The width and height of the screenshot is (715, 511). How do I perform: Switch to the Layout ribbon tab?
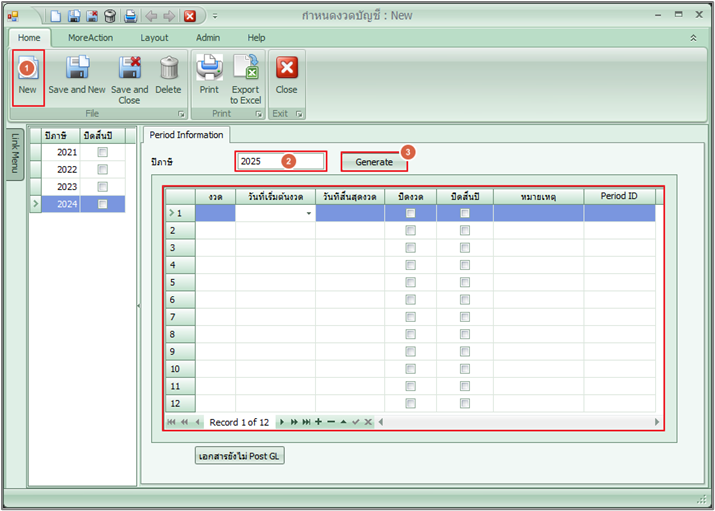[x=154, y=37]
